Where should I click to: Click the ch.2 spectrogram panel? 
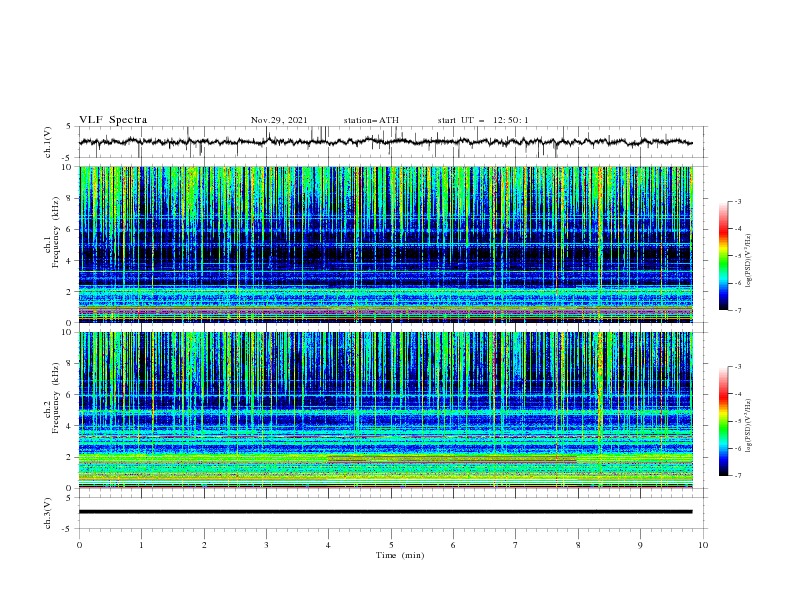[x=386, y=410]
